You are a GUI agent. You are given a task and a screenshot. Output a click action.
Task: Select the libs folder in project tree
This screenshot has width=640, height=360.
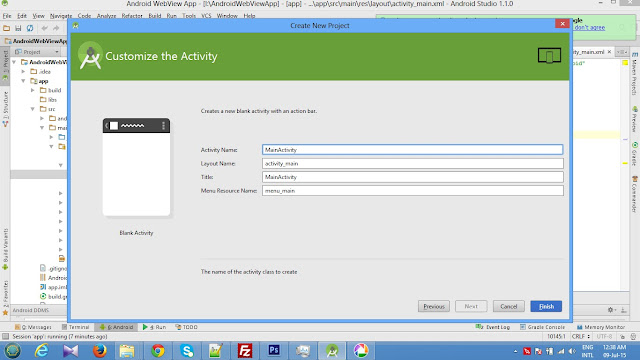click(48, 100)
